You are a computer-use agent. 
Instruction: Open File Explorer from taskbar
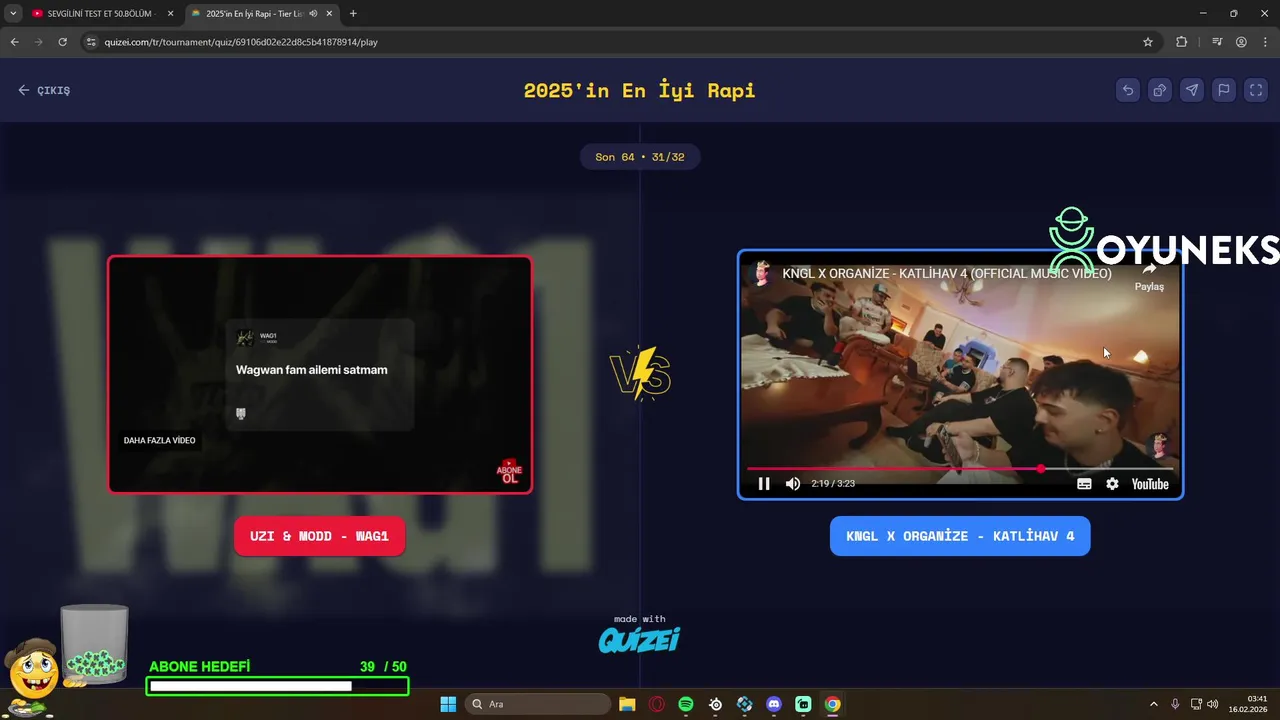pyautogui.click(x=627, y=704)
